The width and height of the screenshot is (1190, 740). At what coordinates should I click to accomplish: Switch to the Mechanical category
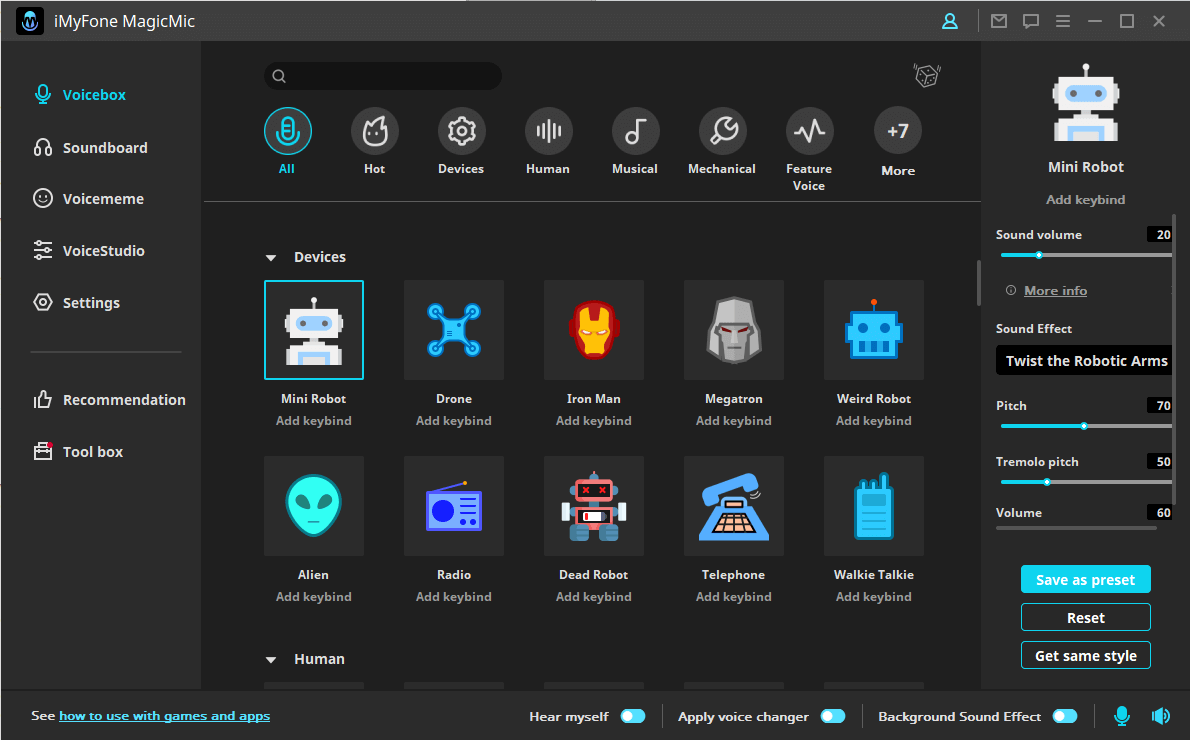[x=722, y=142]
